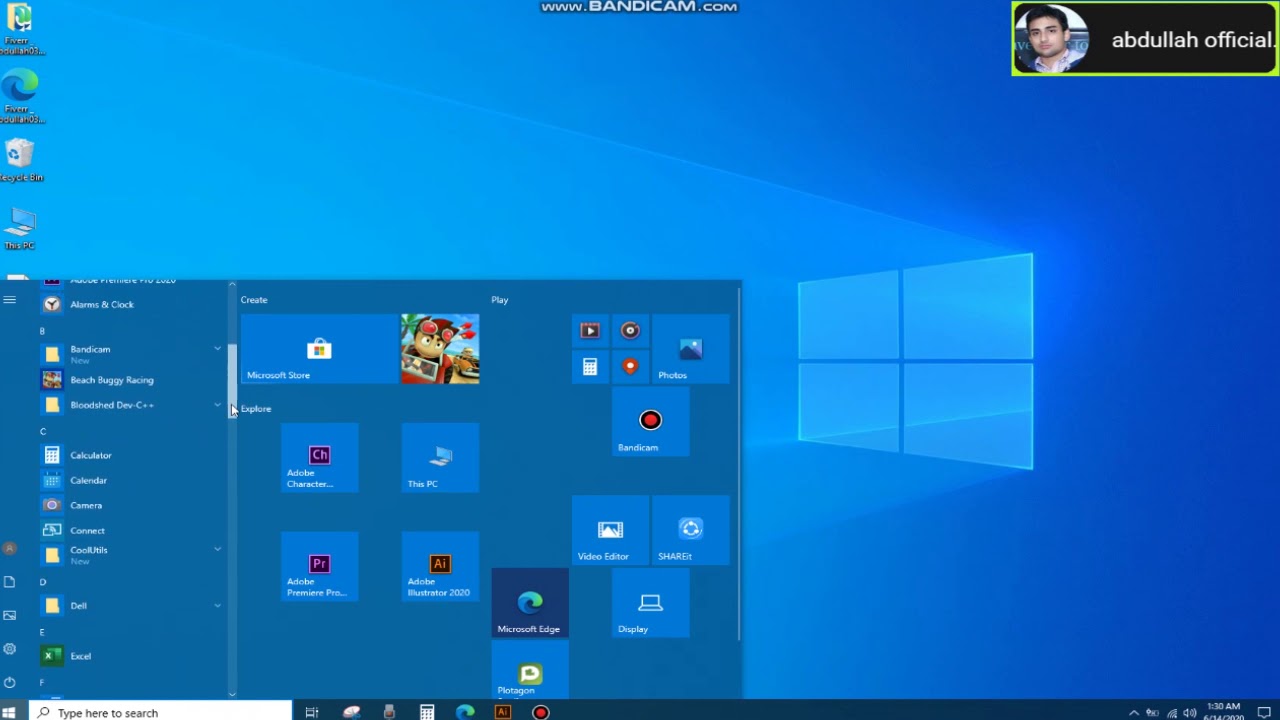
Task: Open Pictures from the Start side rail
Action: [10, 615]
